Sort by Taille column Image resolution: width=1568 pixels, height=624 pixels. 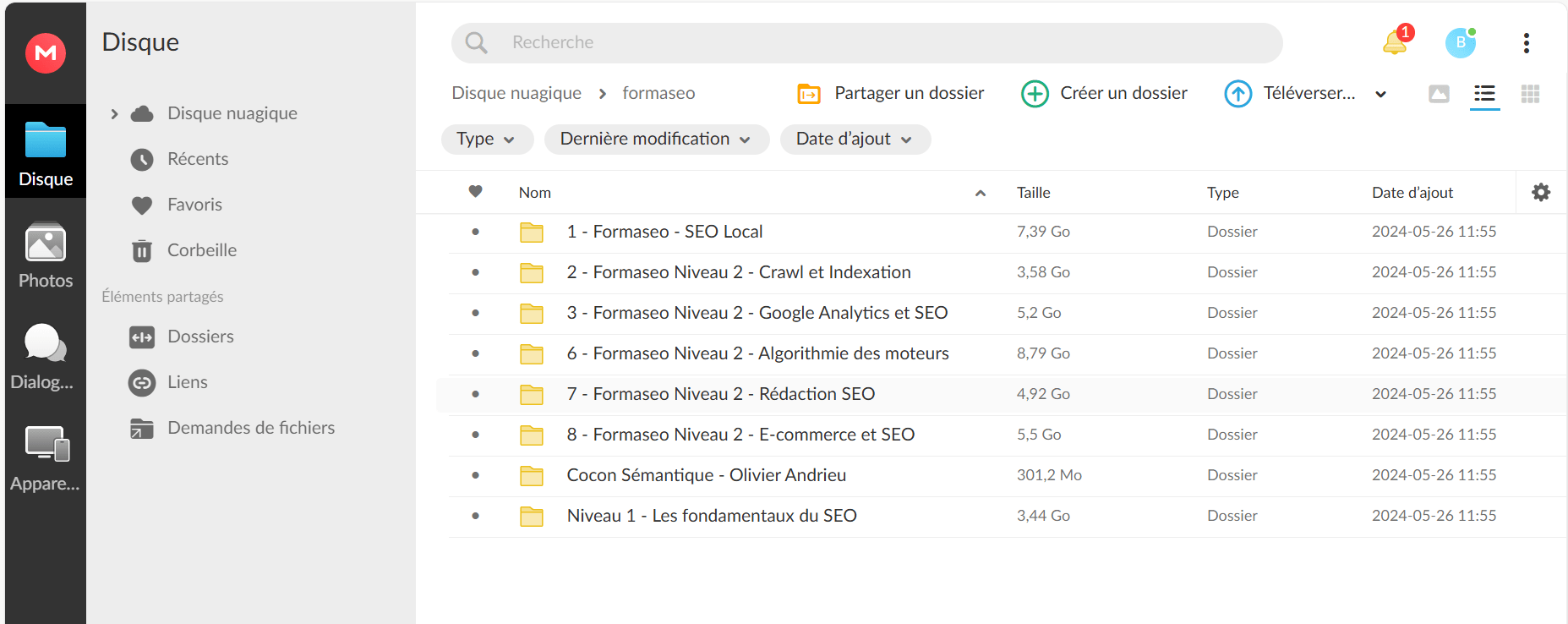click(x=1034, y=193)
